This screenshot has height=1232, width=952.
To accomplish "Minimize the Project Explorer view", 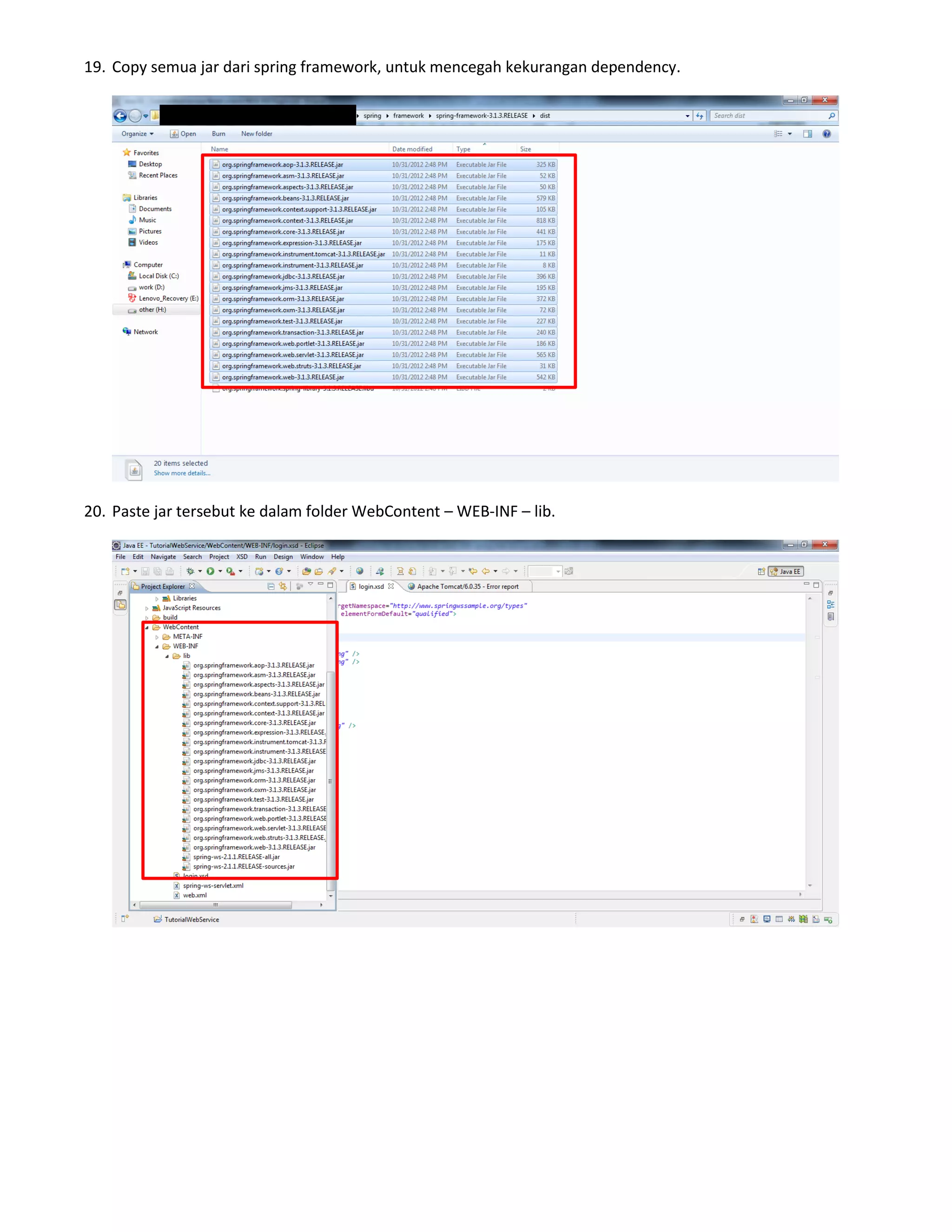I will click(x=320, y=584).
